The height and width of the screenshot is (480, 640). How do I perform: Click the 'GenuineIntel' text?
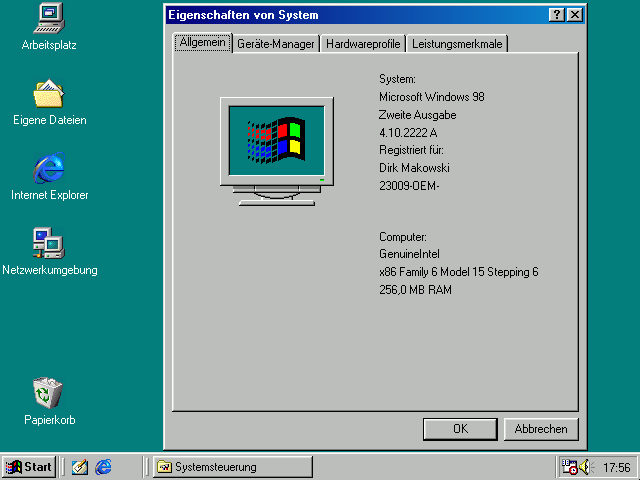click(409, 254)
